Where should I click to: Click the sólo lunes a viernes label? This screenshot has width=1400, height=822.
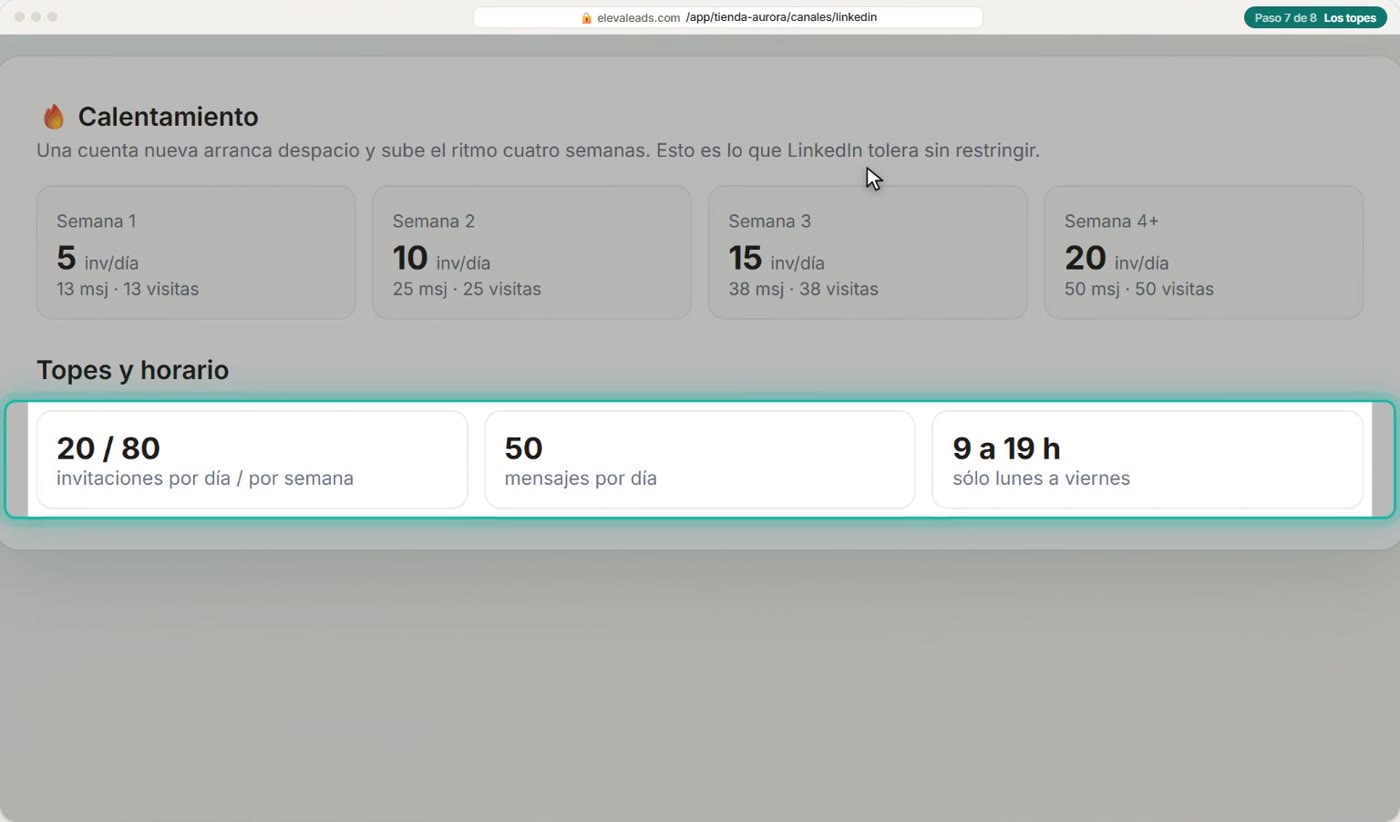tap(1041, 478)
